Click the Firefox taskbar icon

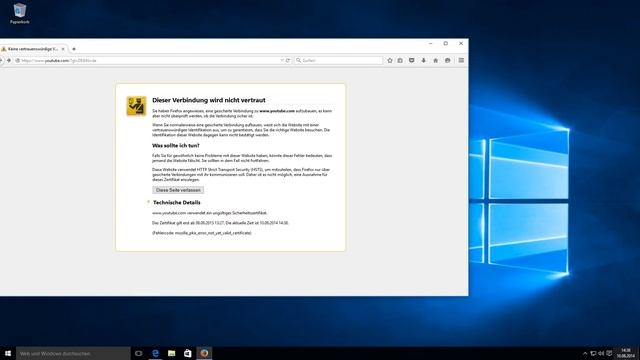pyautogui.click(x=204, y=353)
